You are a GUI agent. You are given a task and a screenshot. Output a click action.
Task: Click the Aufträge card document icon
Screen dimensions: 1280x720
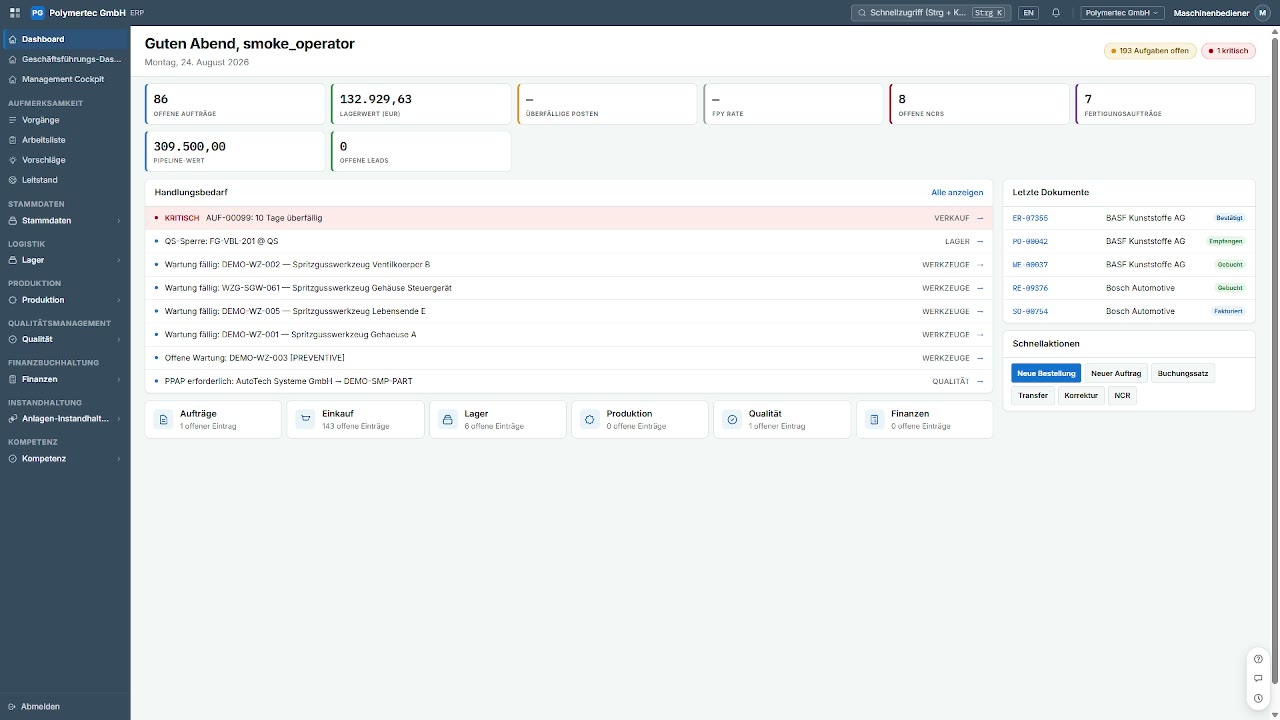163,420
